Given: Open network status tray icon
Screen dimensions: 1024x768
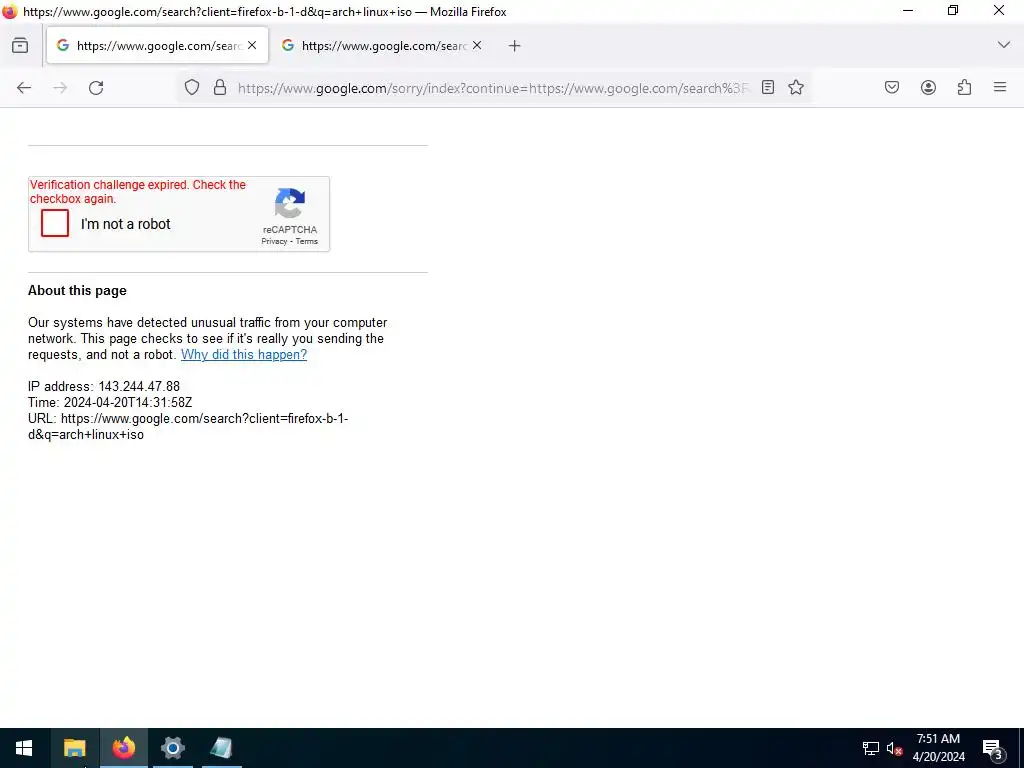Looking at the screenshot, I should tap(871, 748).
